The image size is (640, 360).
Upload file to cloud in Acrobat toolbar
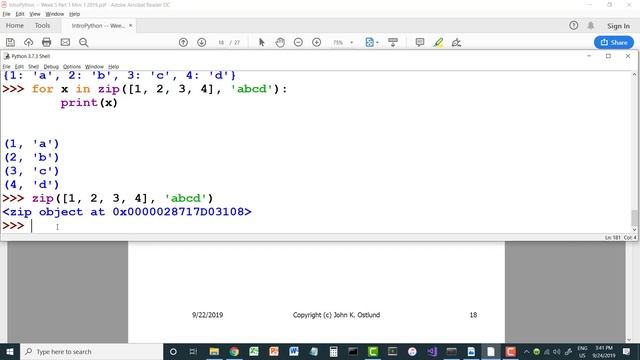click(x=28, y=42)
